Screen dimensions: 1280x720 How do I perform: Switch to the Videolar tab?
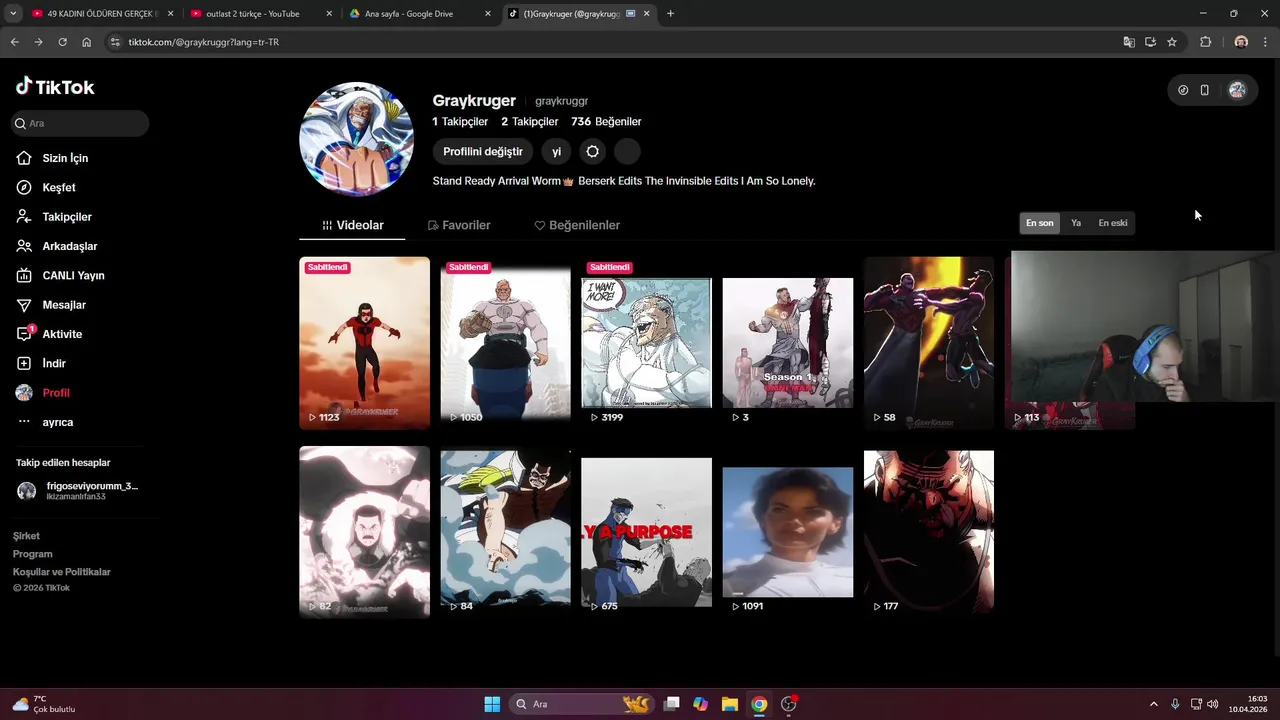pyautogui.click(x=352, y=225)
